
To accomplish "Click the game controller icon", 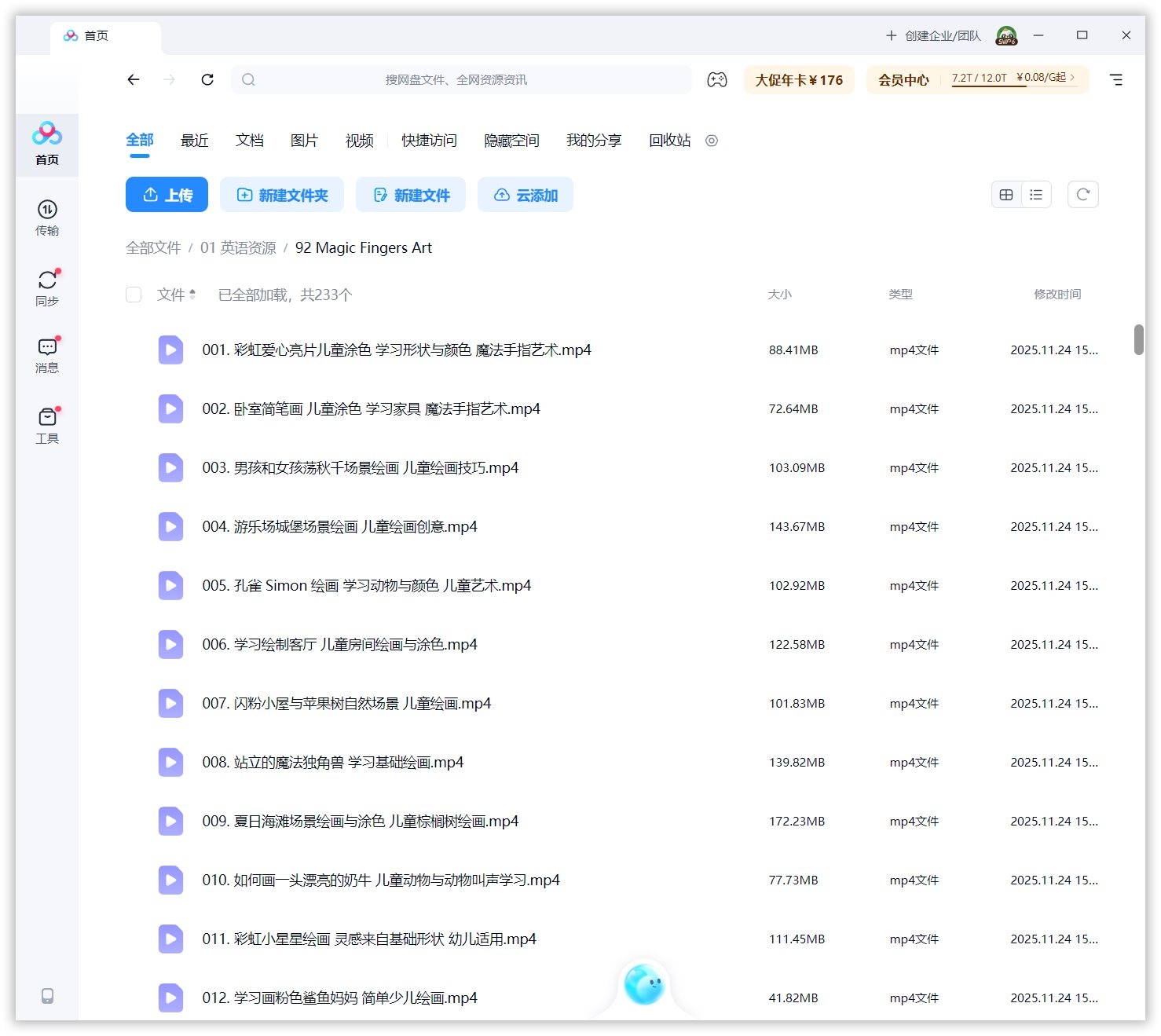I will point(716,80).
